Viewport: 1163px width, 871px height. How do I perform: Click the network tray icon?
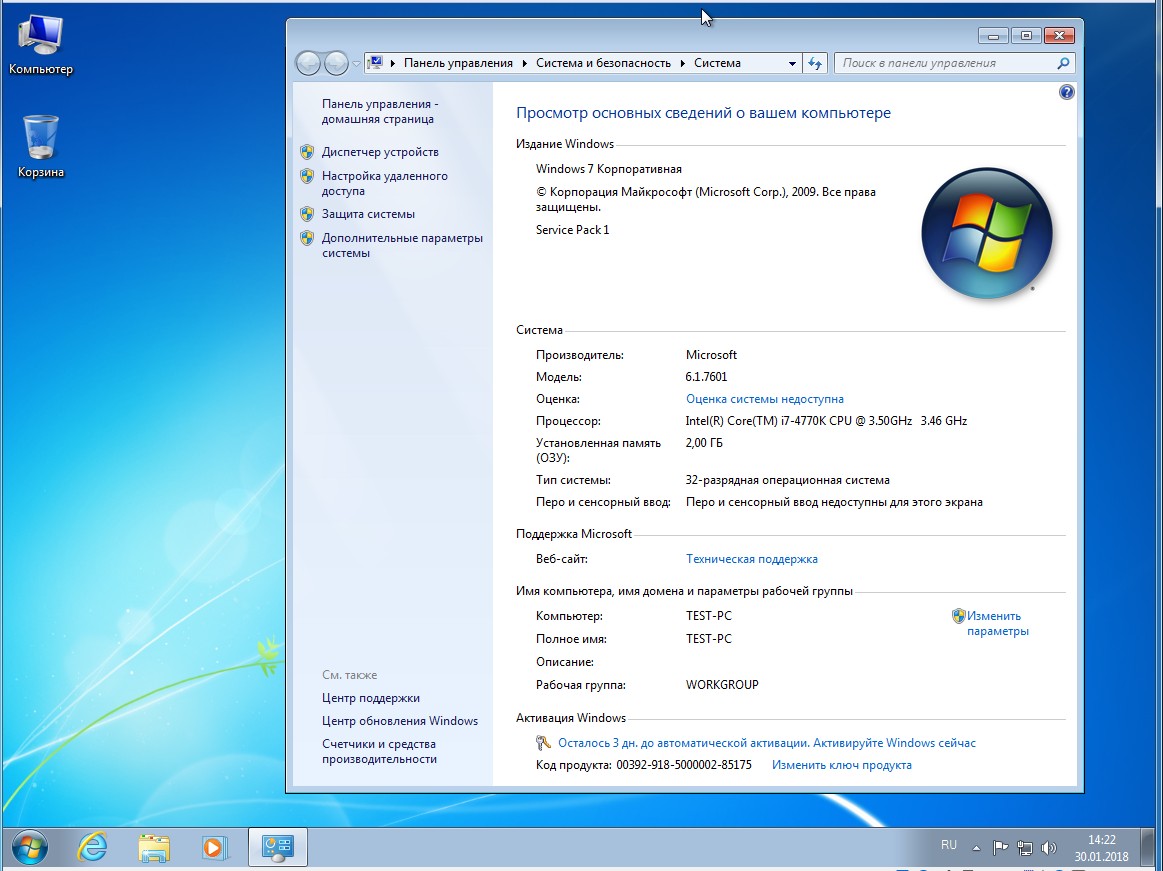[x=1024, y=847]
